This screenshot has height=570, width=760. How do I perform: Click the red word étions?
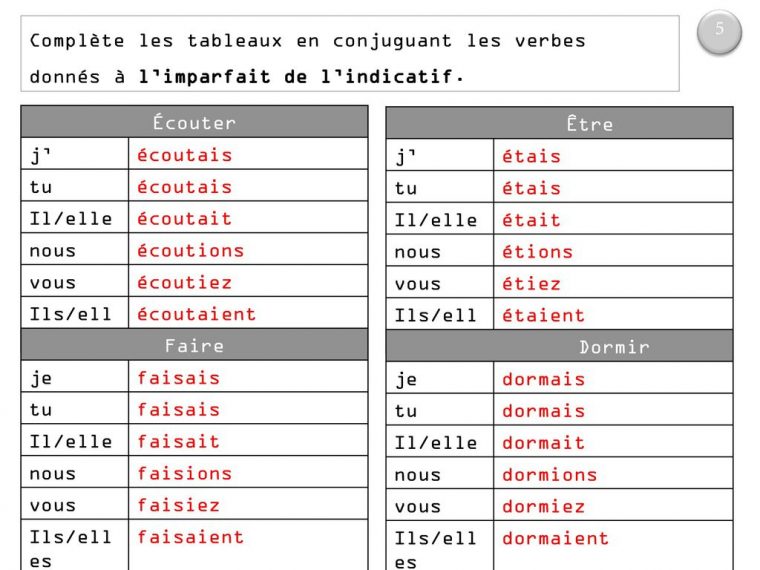(x=537, y=252)
